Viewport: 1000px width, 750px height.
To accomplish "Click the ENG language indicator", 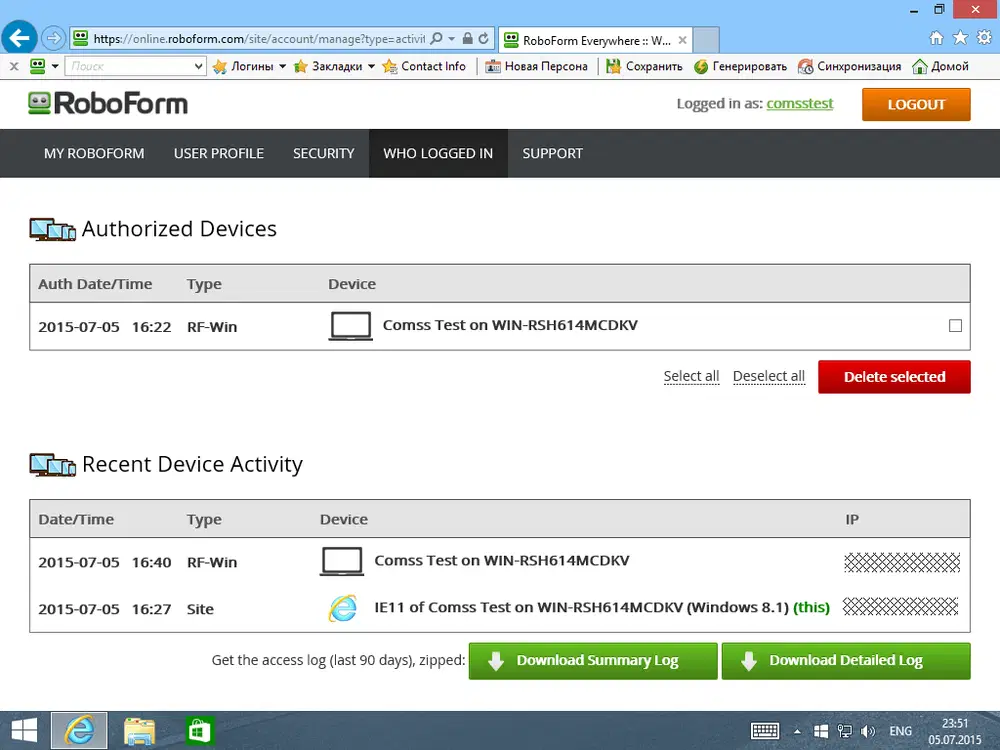I will tap(901, 731).
